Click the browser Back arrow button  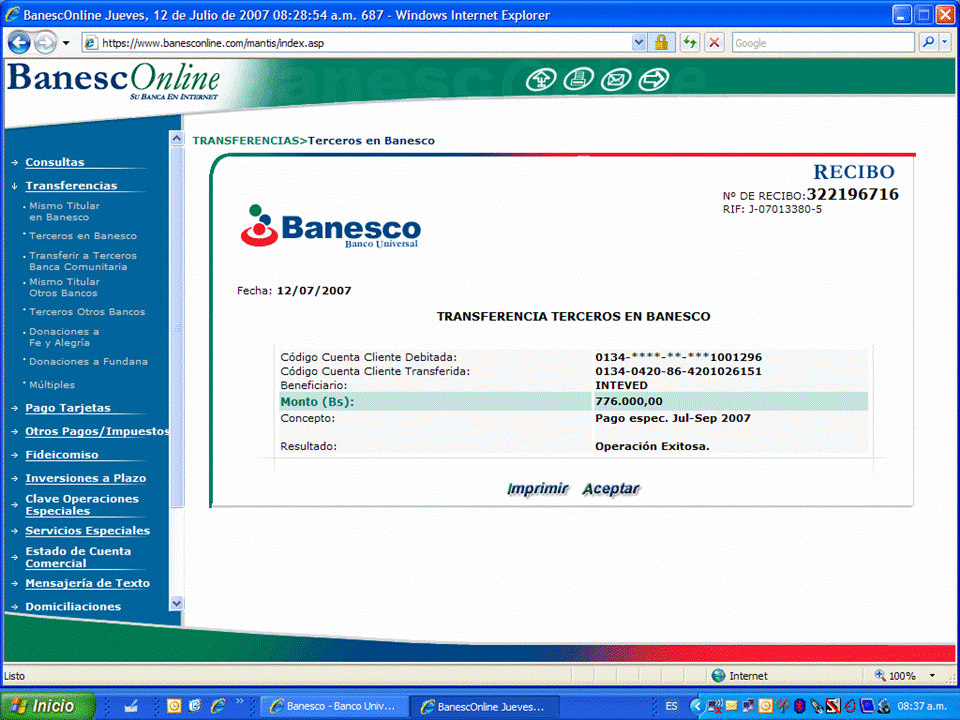[20, 43]
